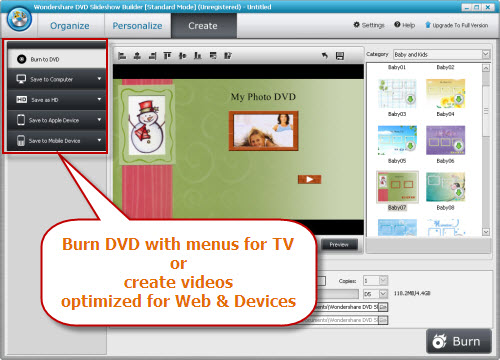Screen dimensions: 500x360
Task: Click the center vertically toolbar icon
Action: click(182, 56)
